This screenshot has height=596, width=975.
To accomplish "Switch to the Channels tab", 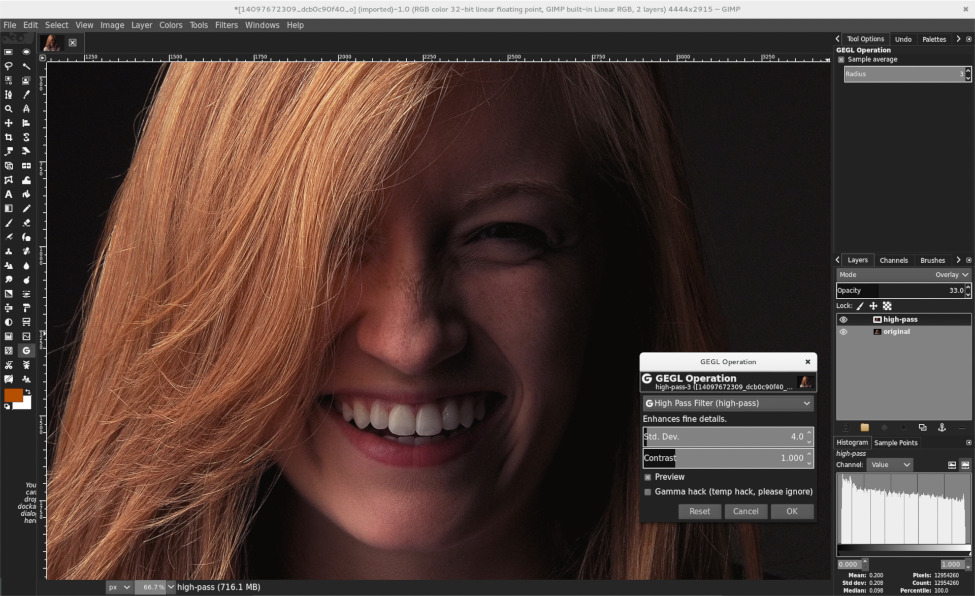I will tap(893, 260).
